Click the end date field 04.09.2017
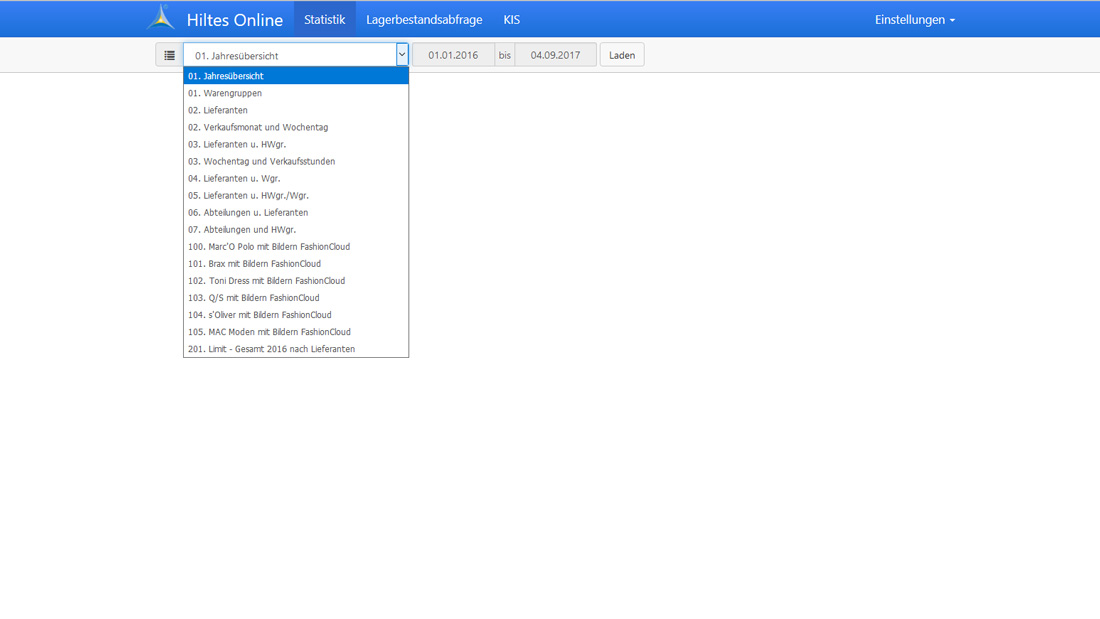The image size is (1100, 619). (555, 55)
